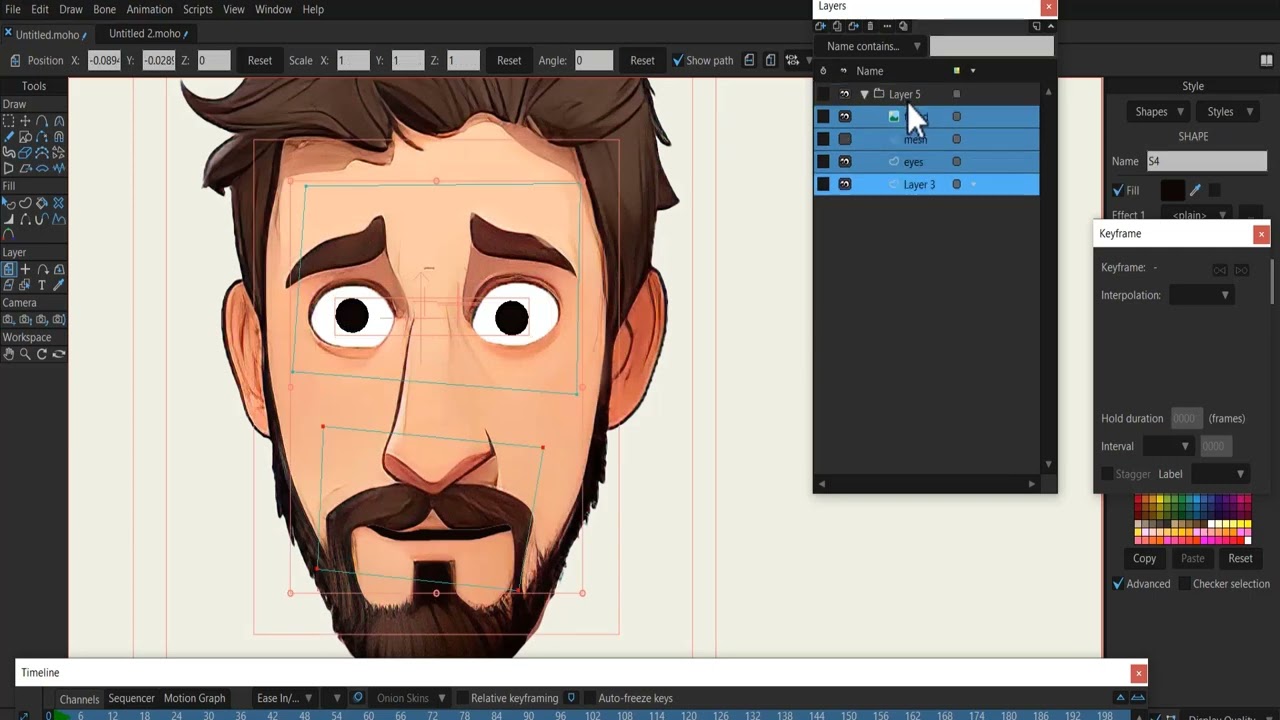The width and height of the screenshot is (1280, 720).
Task: Select the Transform Points tool
Action: tap(25, 121)
